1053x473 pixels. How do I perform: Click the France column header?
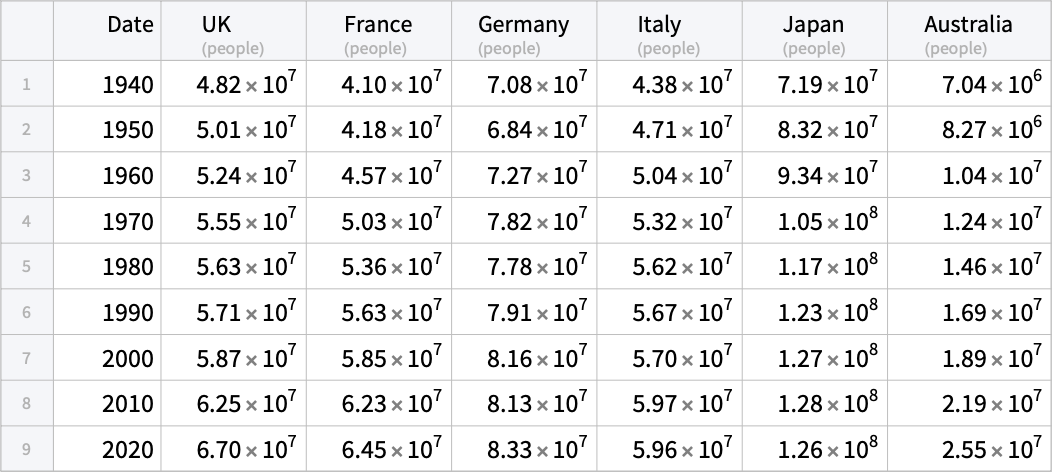pyautogui.click(x=379, y=31)
